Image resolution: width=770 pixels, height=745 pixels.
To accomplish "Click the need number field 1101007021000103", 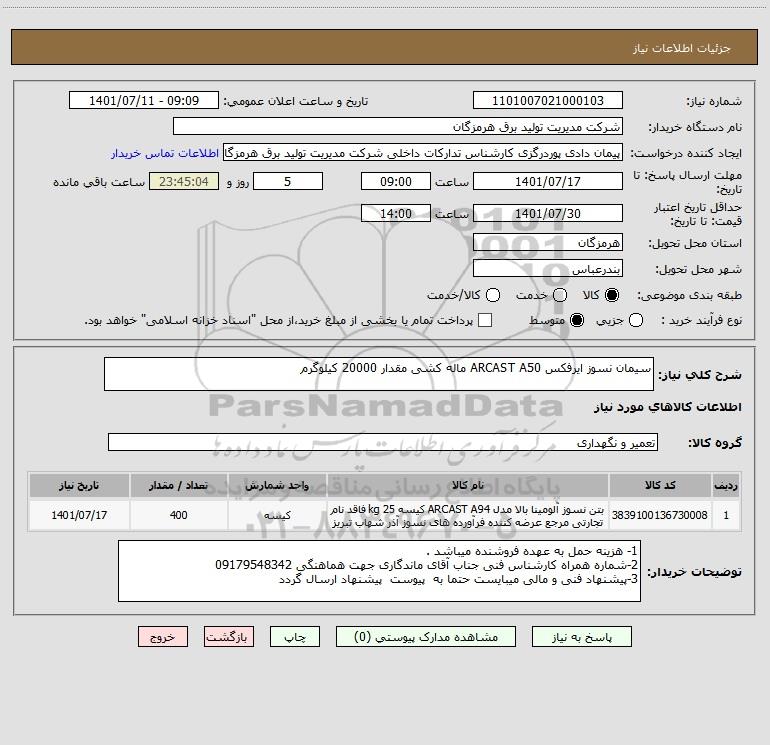I will [x=548, y=101].
